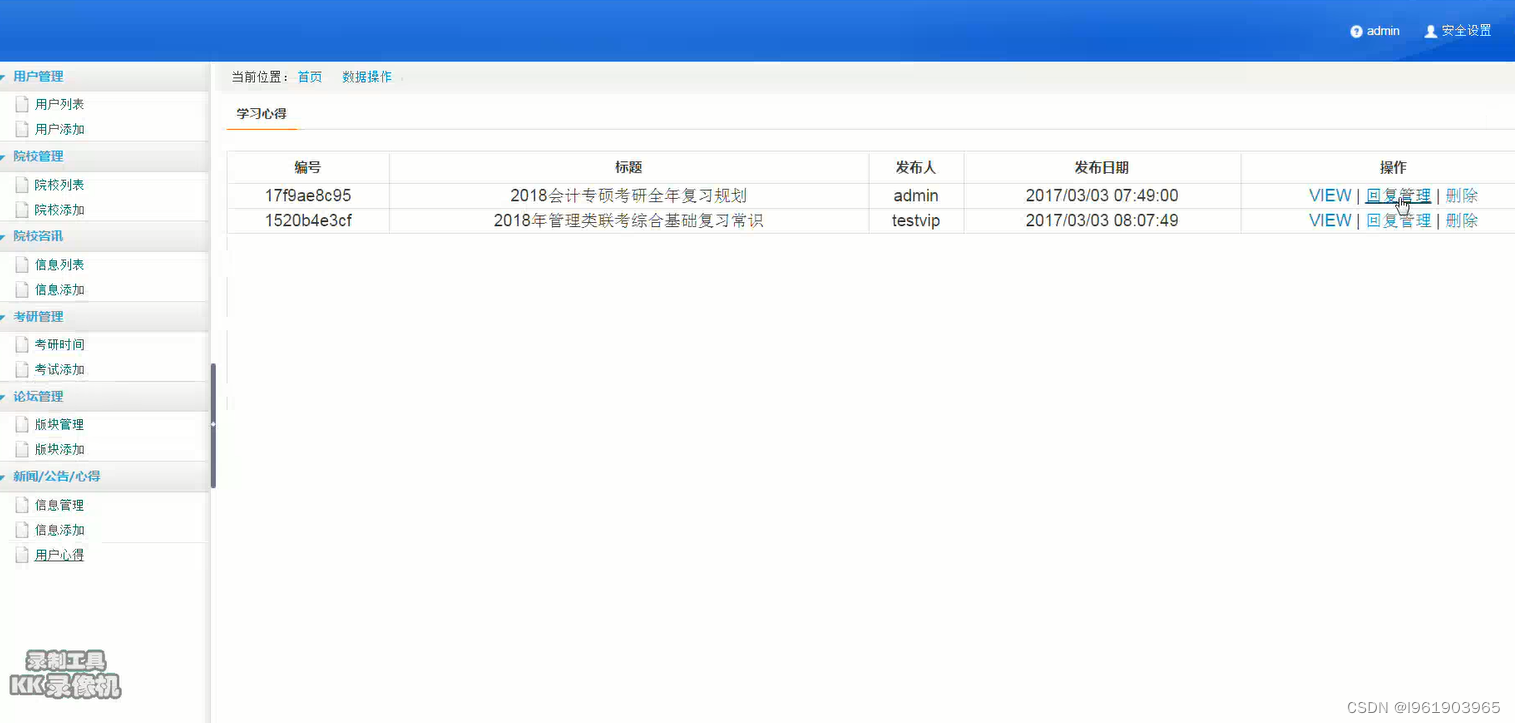Open 用户列表 in the sidebar

point(59,104)
